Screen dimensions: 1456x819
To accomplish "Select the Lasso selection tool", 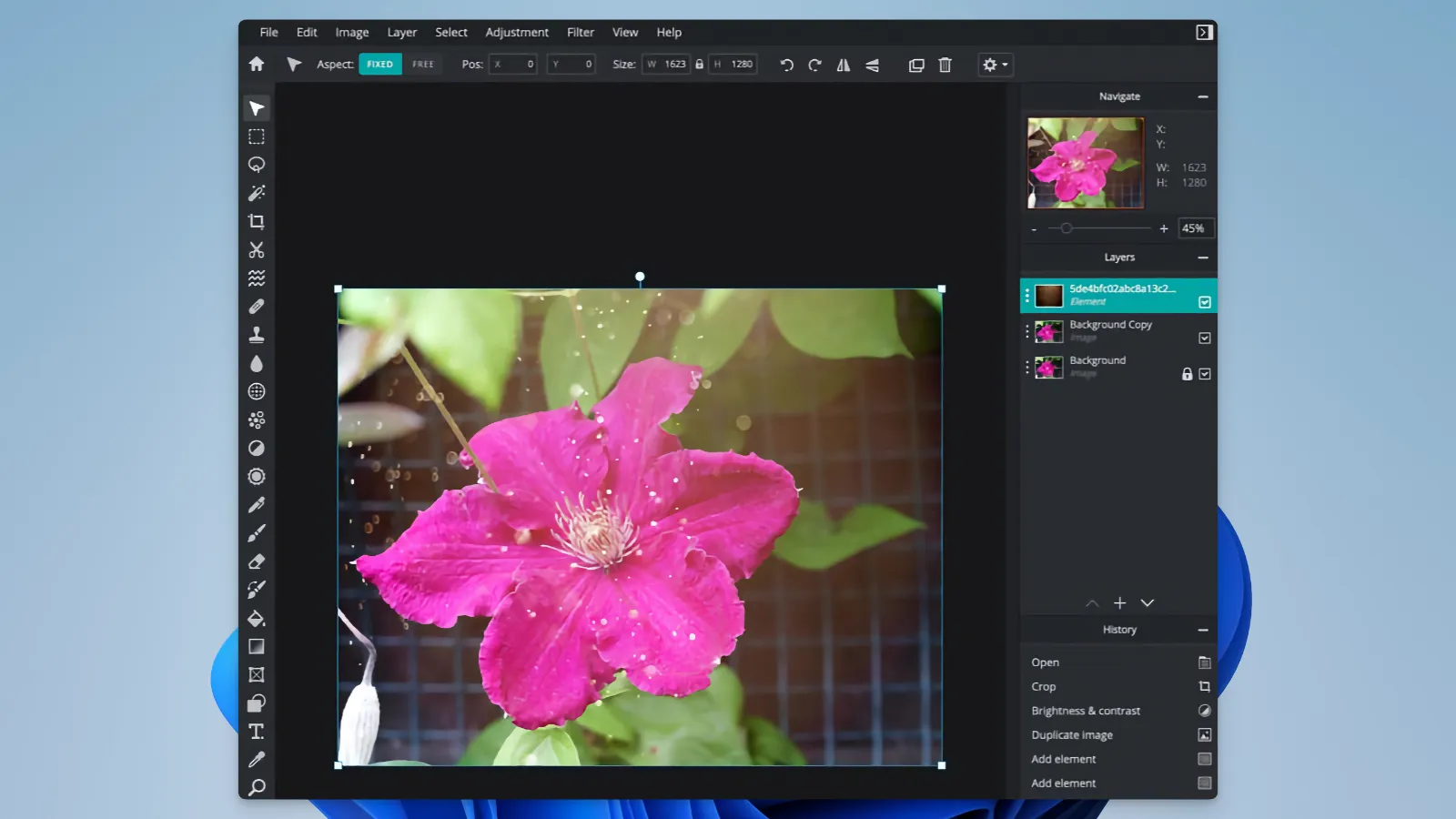I will pyautogui.click(x=257, y=165).
